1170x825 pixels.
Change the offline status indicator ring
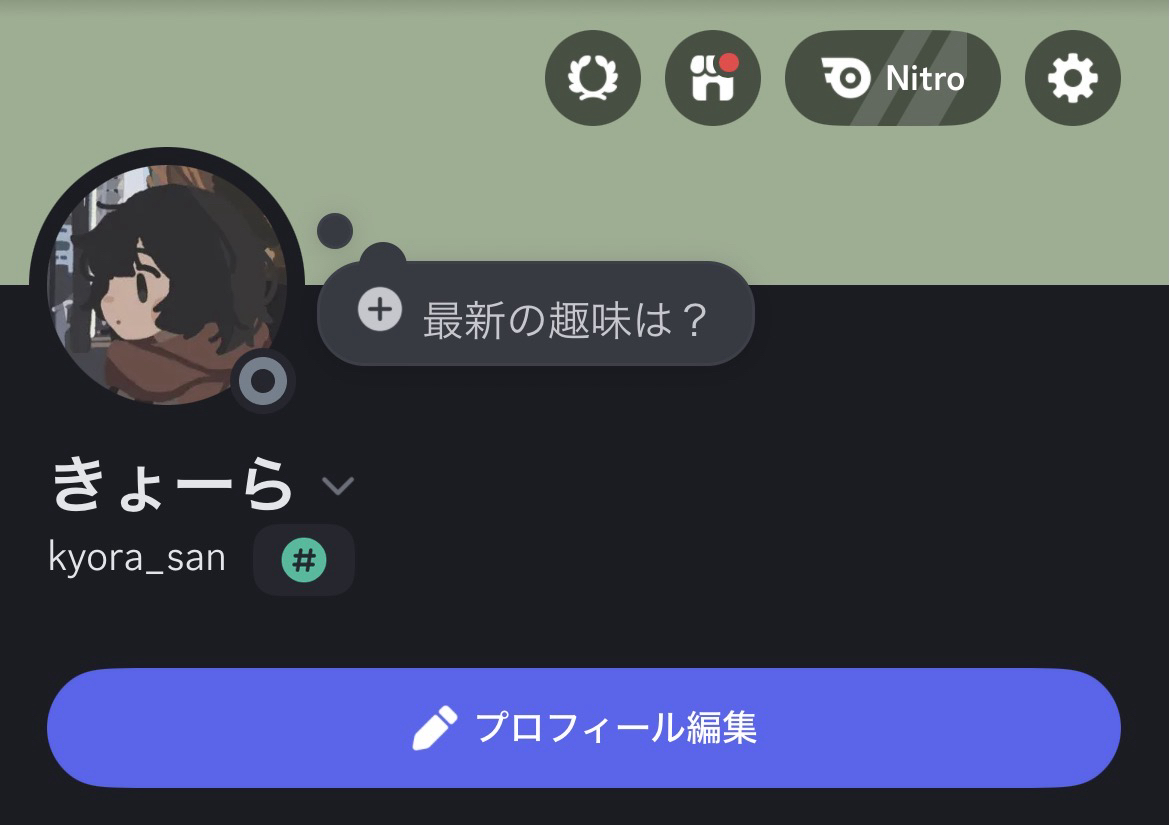(263, 381)
